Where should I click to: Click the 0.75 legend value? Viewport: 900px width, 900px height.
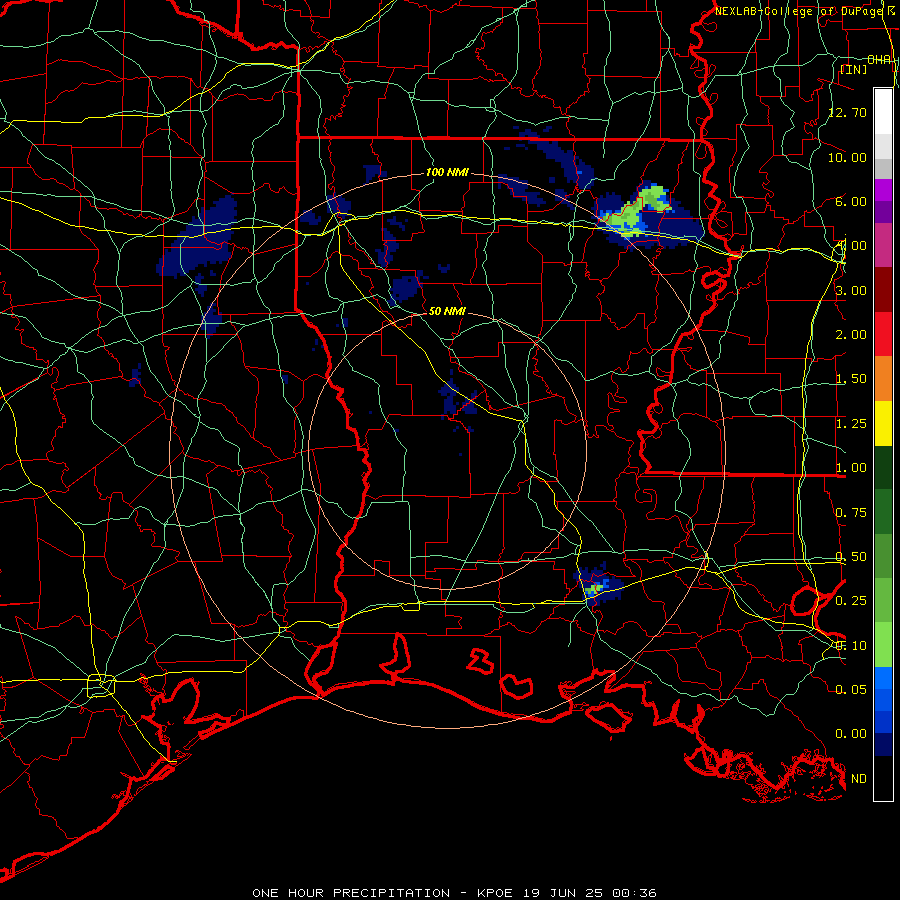click(x=851, y=513)
